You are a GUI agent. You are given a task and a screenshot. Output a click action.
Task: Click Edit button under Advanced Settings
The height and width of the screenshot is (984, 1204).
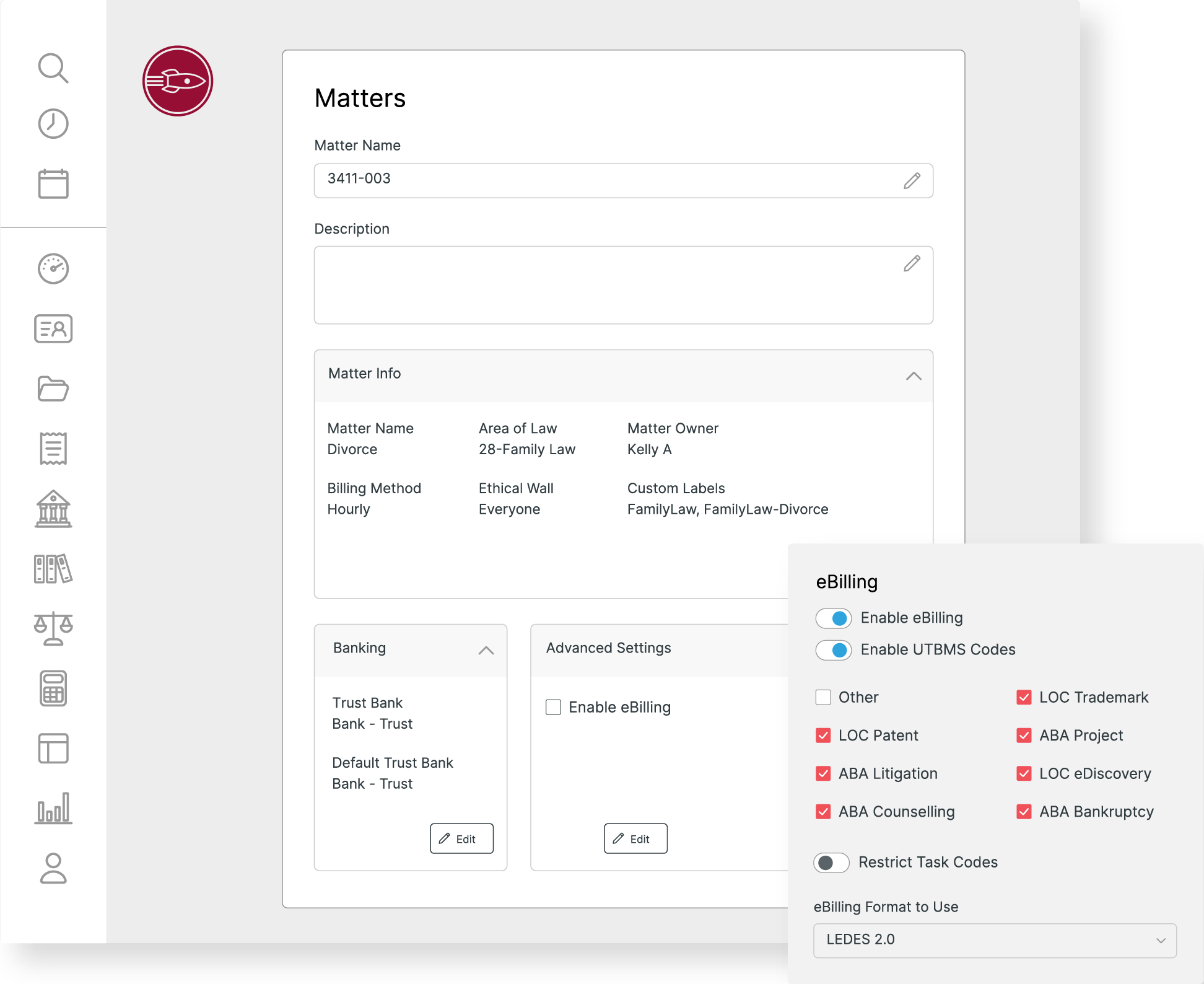(635, 838)
